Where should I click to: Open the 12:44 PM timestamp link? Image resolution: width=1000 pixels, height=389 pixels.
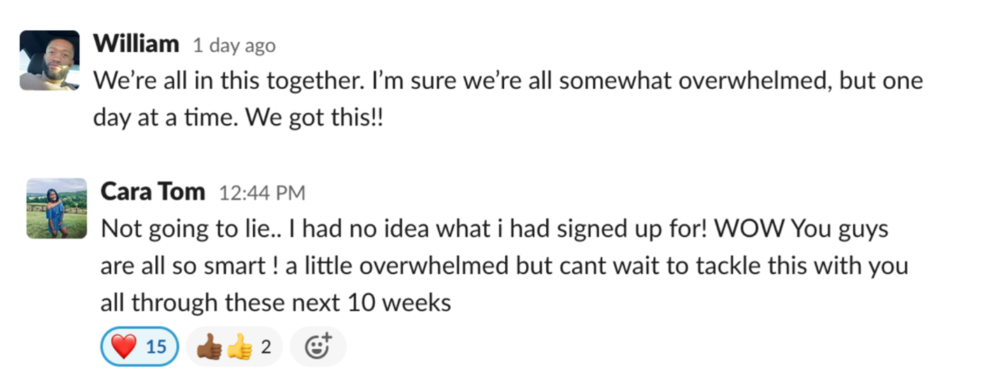click(261, 193)
